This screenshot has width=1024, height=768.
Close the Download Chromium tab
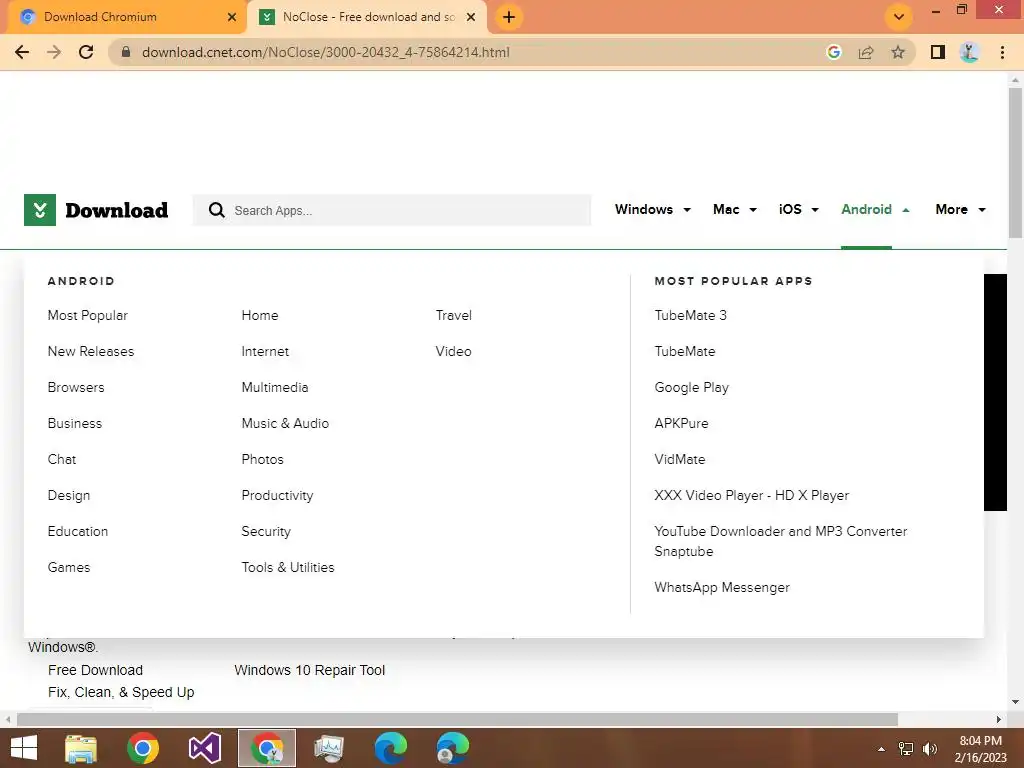[231, 17]
